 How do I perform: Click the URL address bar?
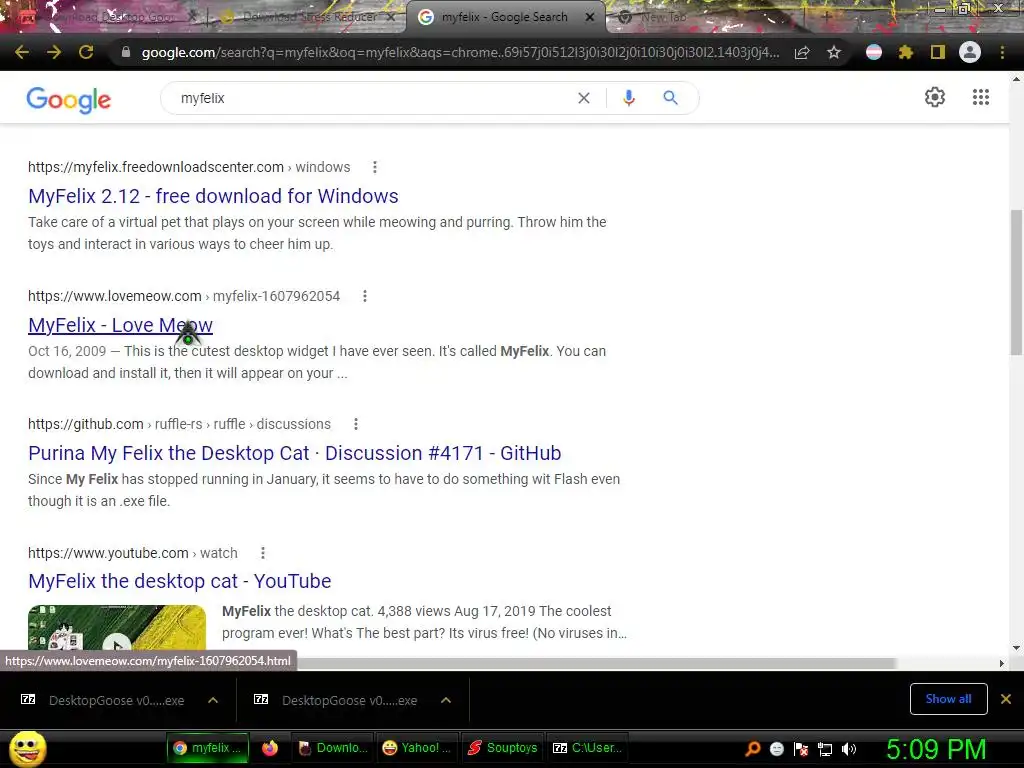click(460, 52)
